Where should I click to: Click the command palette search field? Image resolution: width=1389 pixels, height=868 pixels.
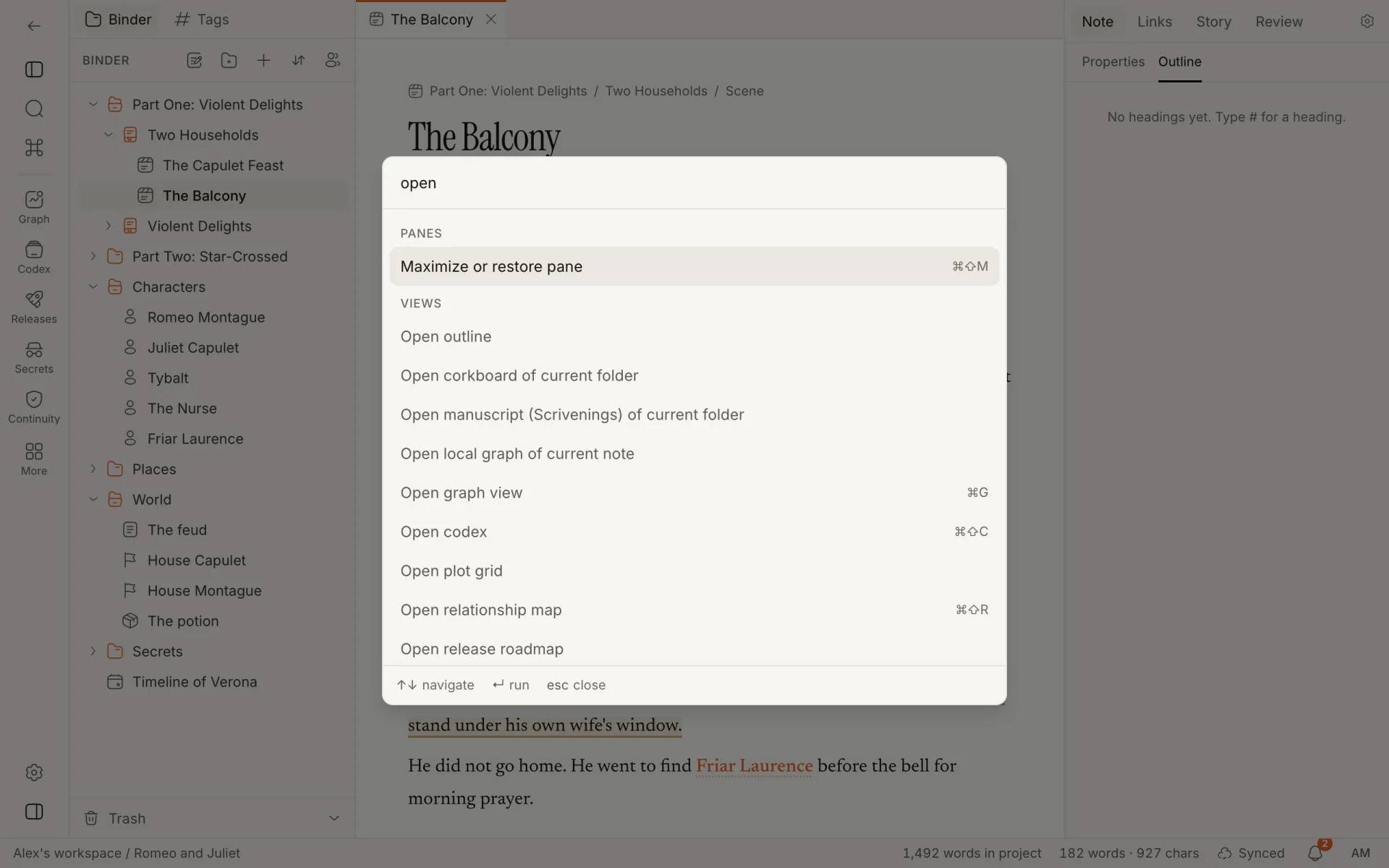click(x=694, y=183)
